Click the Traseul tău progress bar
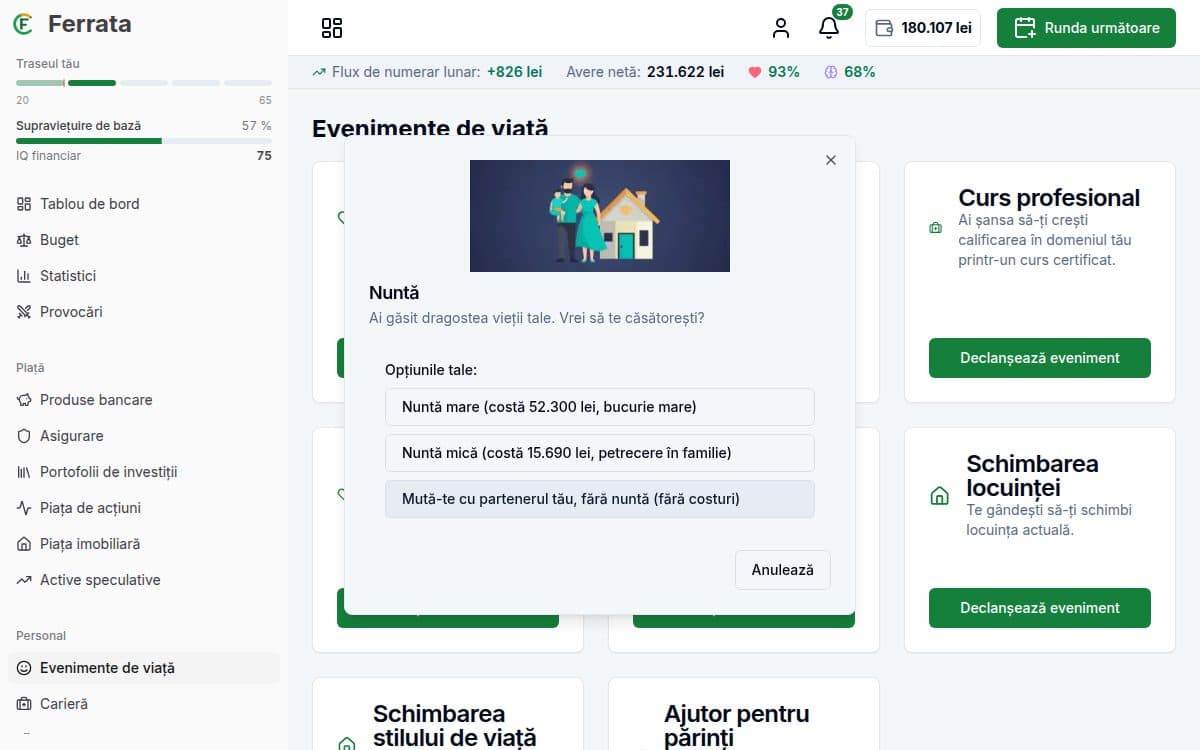Viewport: 1200px width, 750px height. [x=144, y=83]
